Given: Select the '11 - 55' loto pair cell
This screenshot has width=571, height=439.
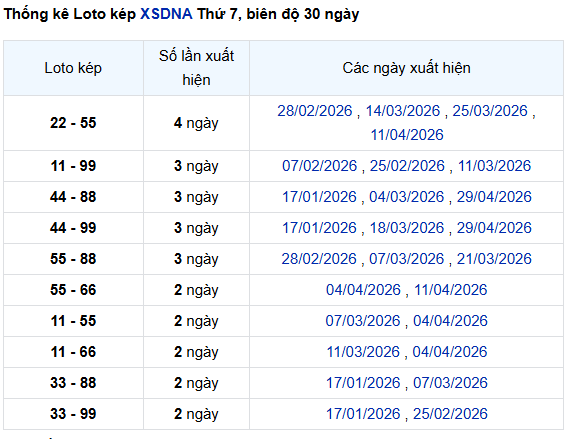Looking at the screenshot, I should [73, 321].
